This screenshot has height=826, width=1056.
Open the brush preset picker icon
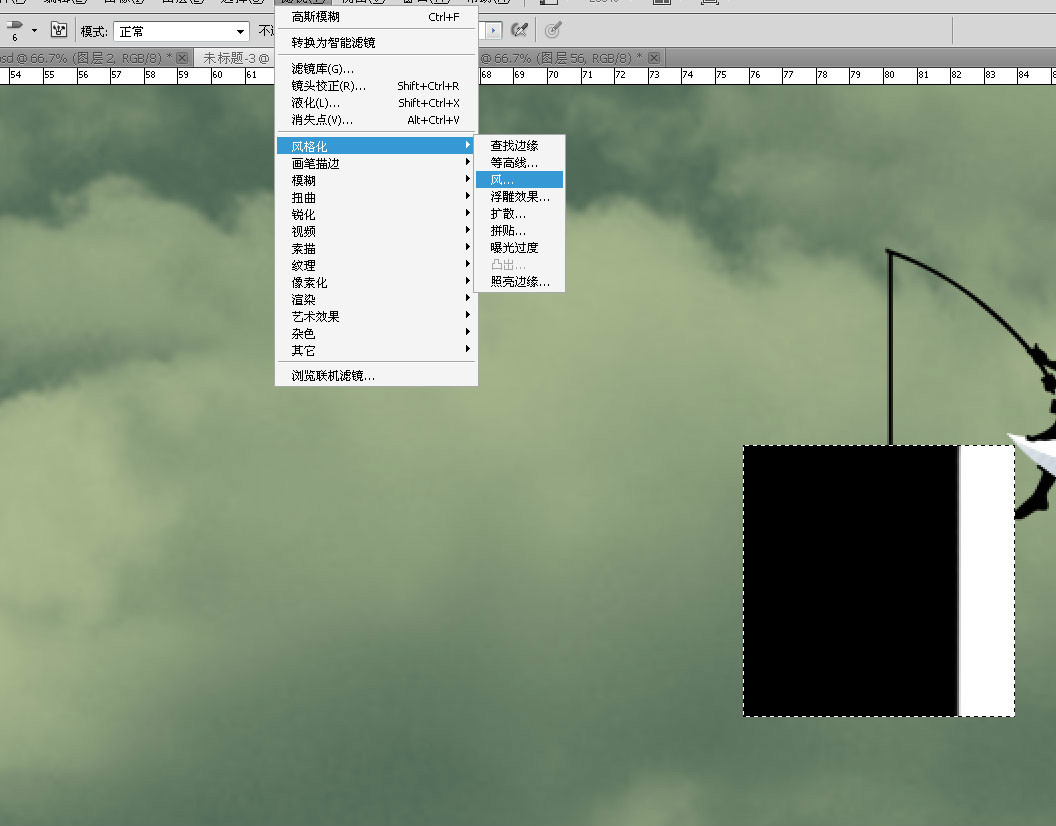click(x=14, y=30)
